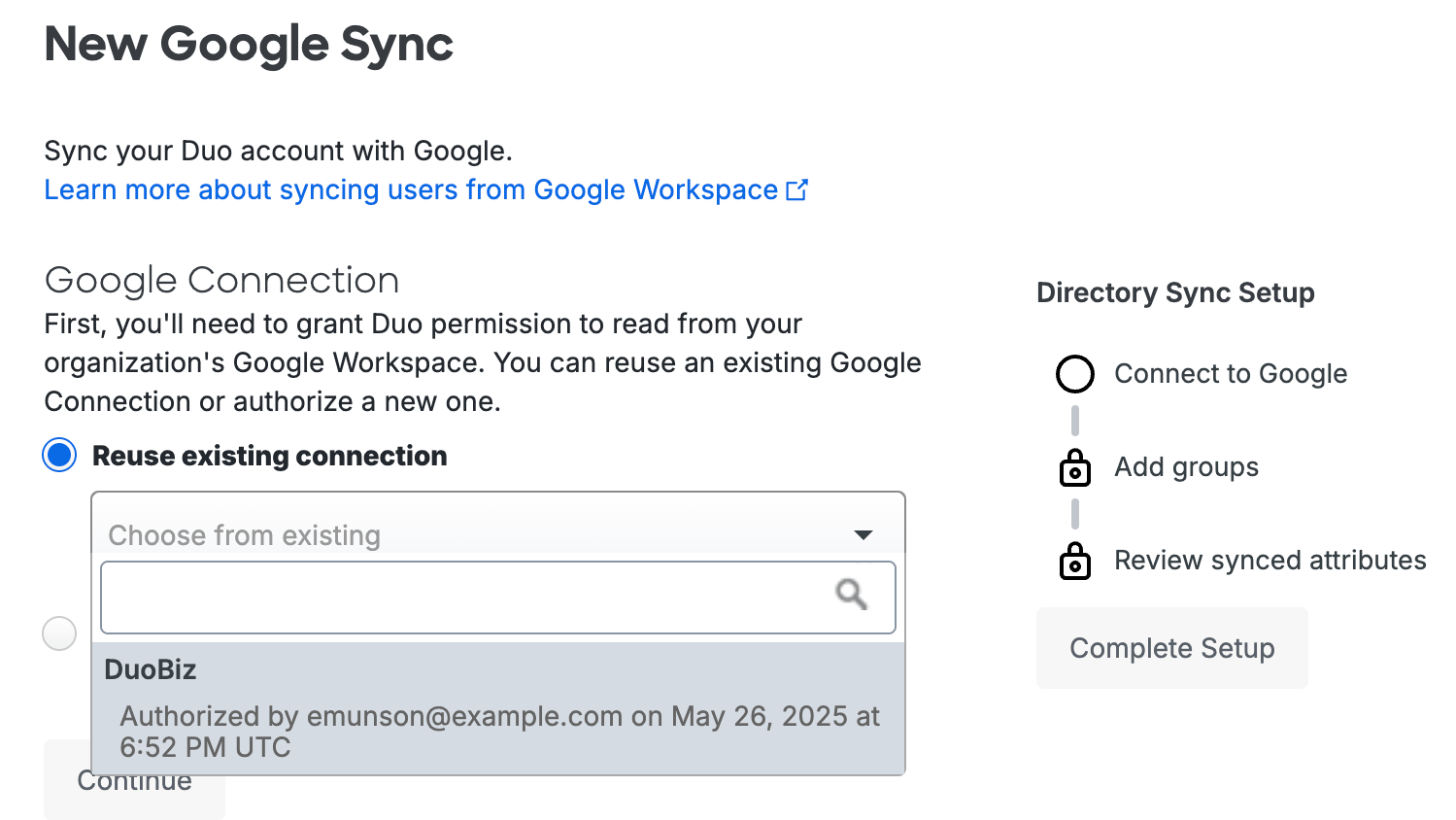The height and width of the screenshot is (820, 1456).
Task: Click the Add groups step label
Action: 1186,467
